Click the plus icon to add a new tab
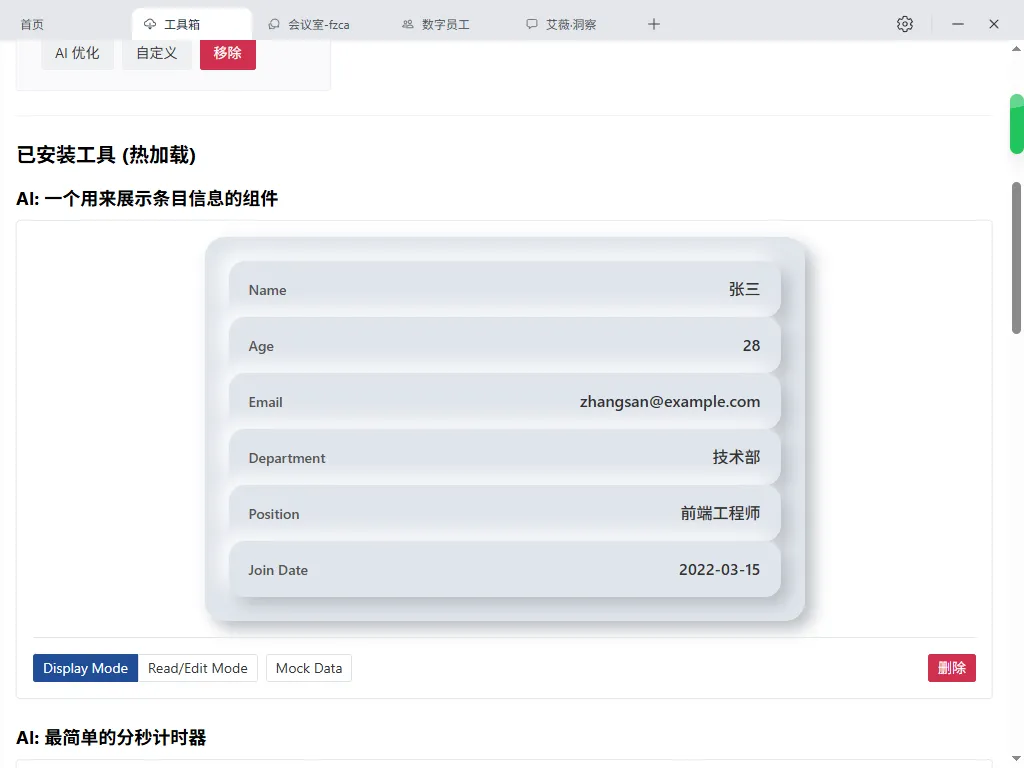 [654, 23]
